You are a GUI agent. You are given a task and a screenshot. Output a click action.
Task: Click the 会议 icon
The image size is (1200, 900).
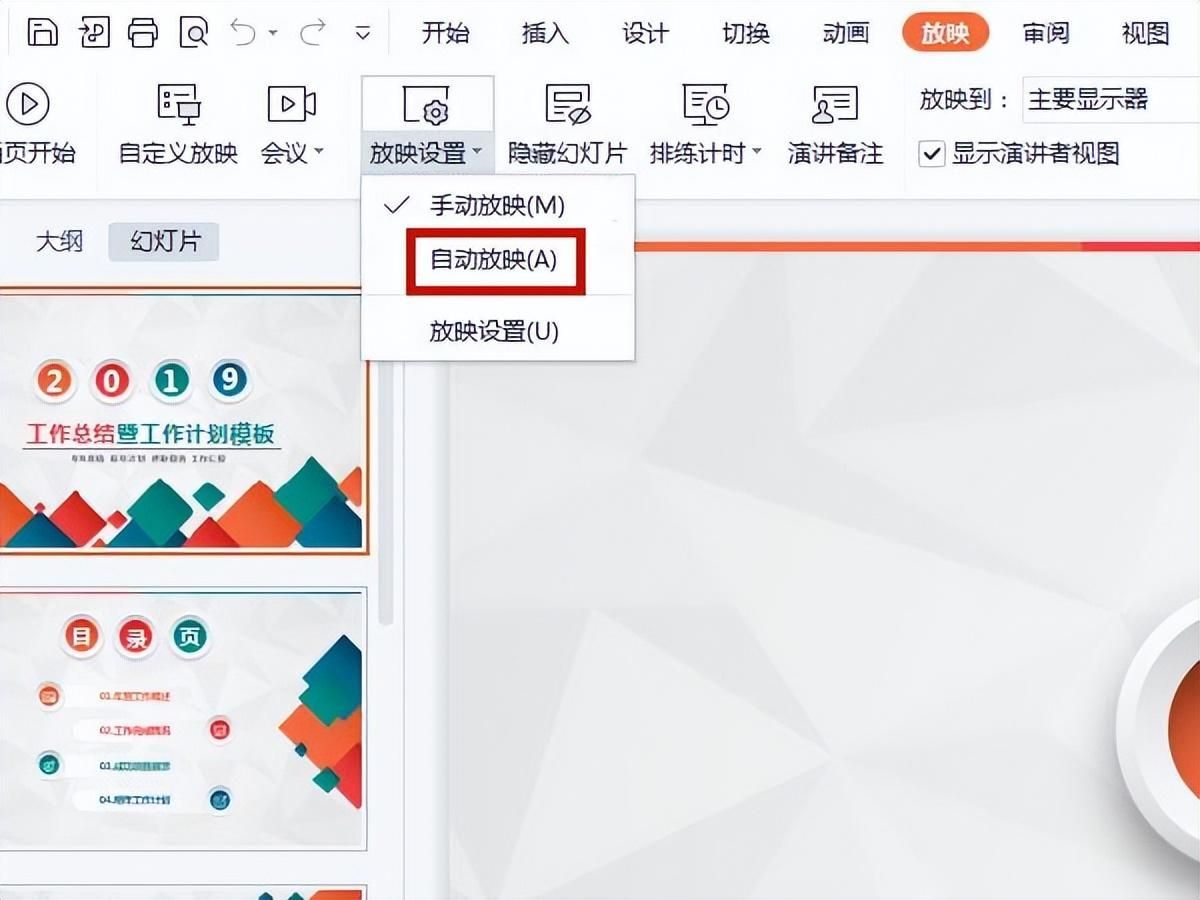(x=292, y=103)
